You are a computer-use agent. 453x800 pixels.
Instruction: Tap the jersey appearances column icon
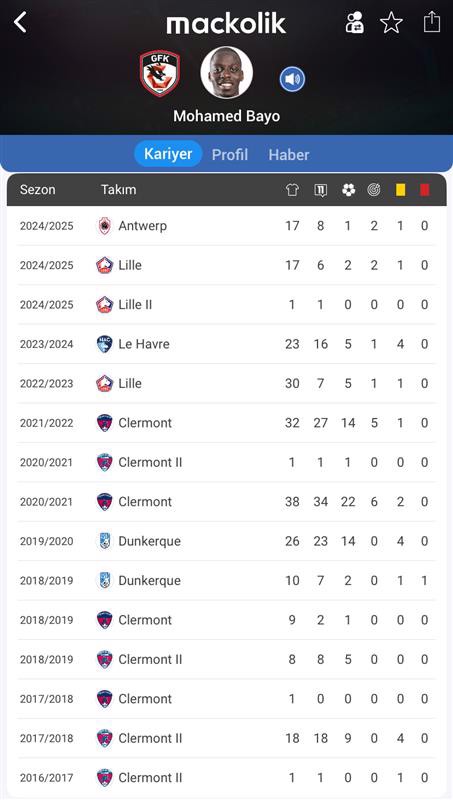click(x=292, y=190)
